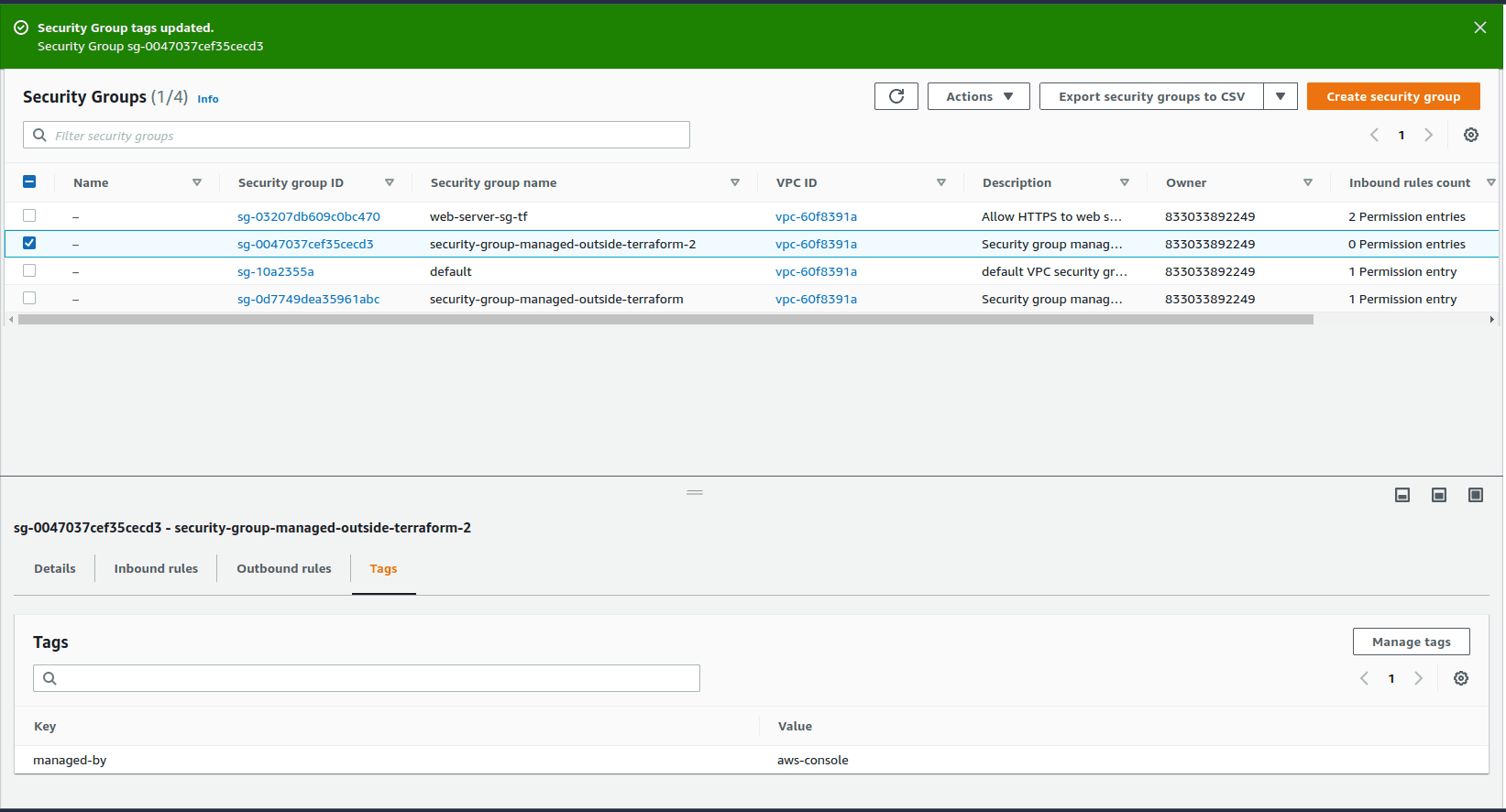Open the Info link next to Security Groups
The image size is (1506, 812).
pos(208,99)
